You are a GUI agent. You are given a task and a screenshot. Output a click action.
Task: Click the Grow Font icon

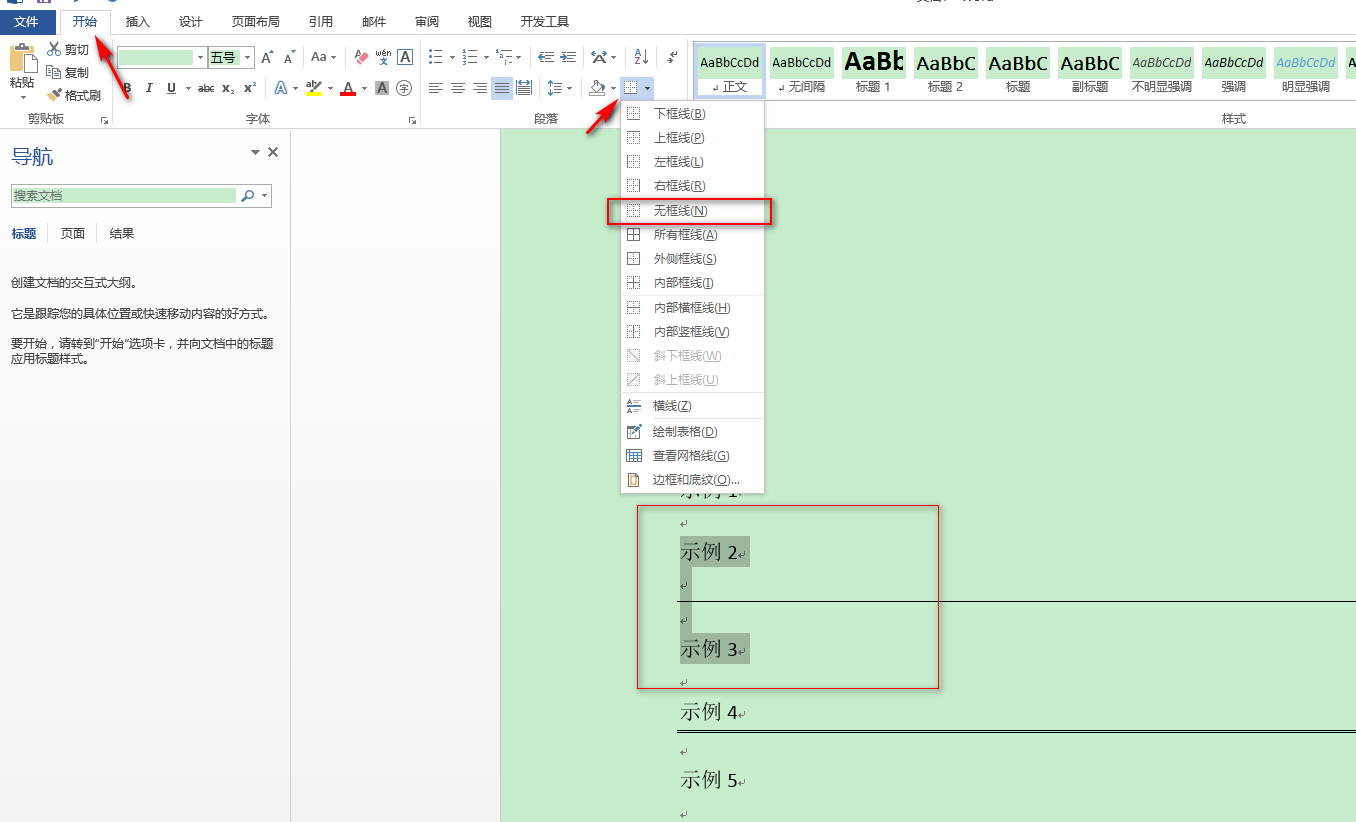[267, 57]
